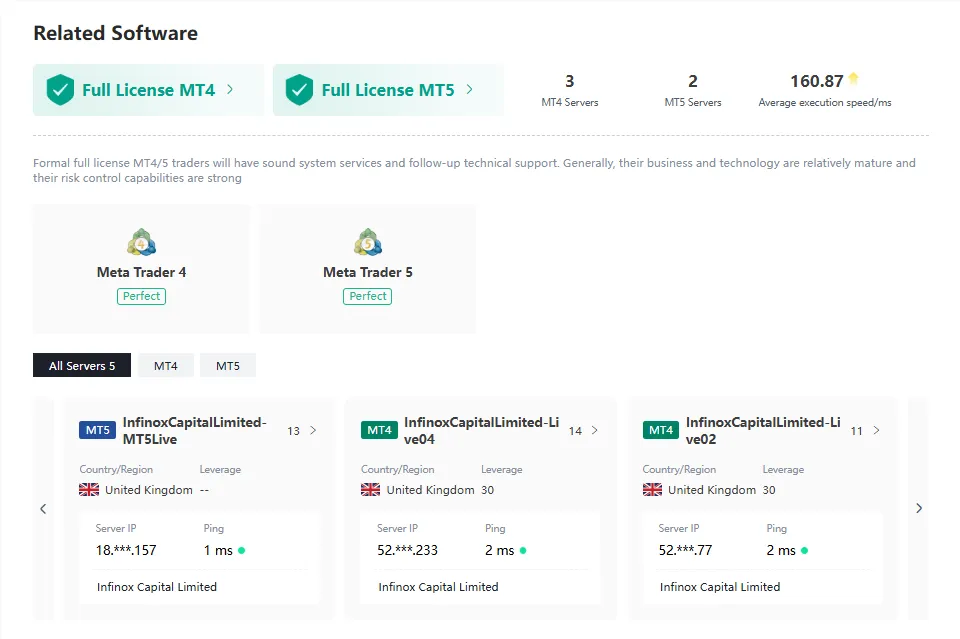Click leverage value 30 on Live02 card
The image size is (960, 639).
pos(769,490)
